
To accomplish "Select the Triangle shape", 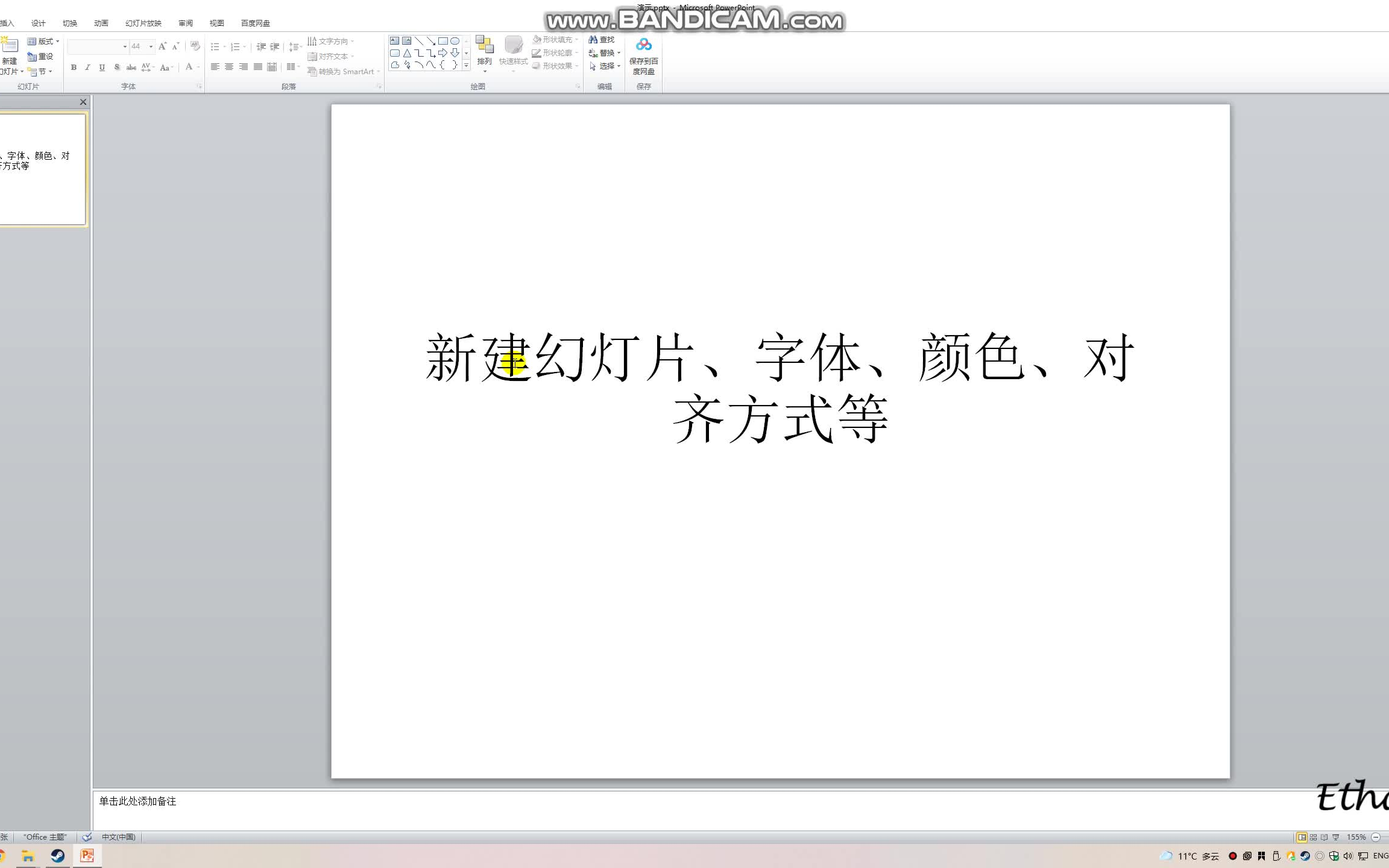I will [406, 53].
